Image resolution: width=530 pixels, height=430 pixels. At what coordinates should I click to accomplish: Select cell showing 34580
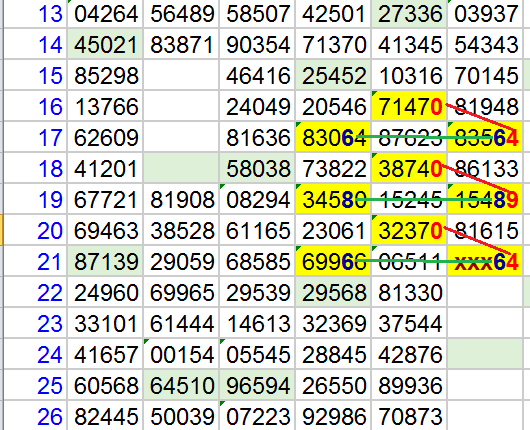pos(333,199)
